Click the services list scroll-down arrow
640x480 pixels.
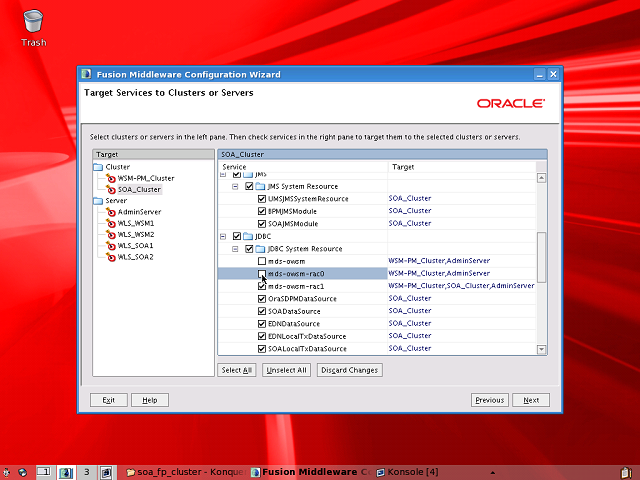[x=541, y=349]
